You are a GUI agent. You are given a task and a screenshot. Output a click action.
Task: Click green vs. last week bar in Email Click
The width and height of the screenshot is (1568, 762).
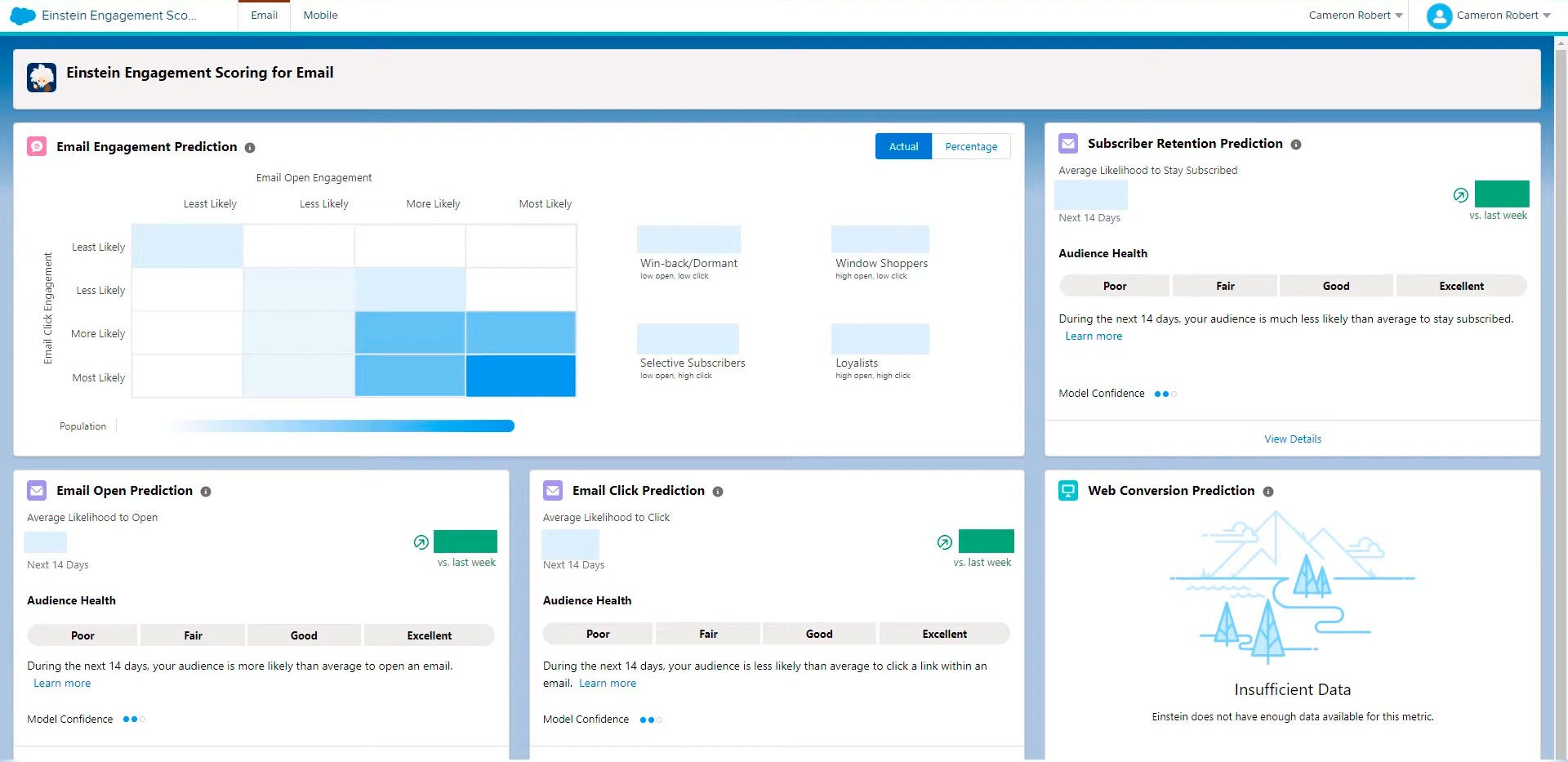pos(986,541)
